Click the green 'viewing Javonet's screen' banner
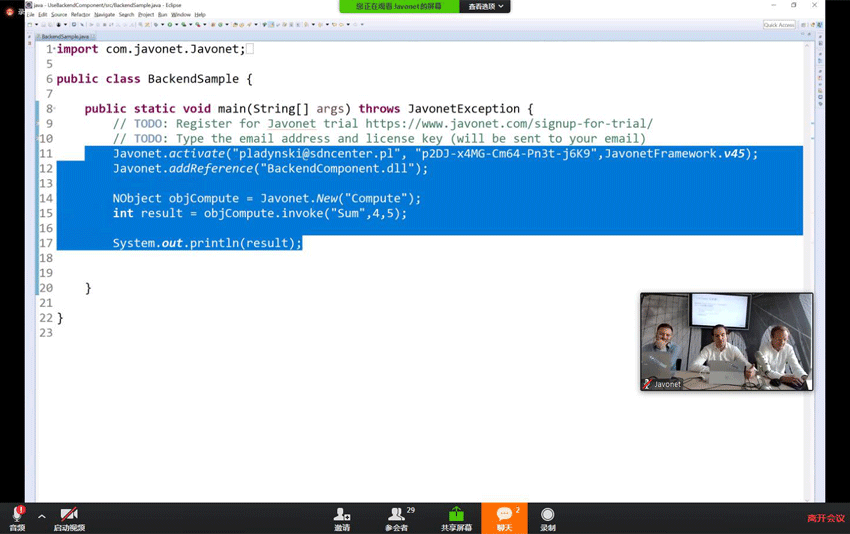Image resolution: width=850 pixels, height=534 pixels. click(x=399, y=7)
